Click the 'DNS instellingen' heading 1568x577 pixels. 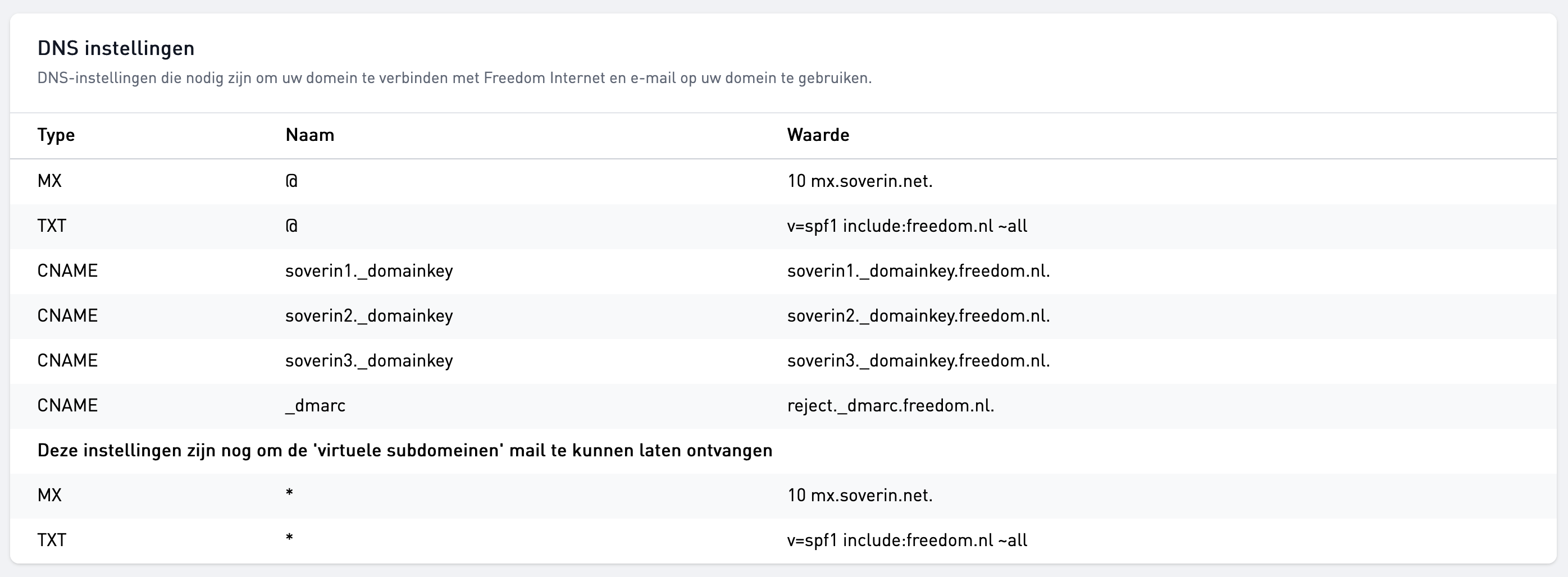tap(116, 48)
